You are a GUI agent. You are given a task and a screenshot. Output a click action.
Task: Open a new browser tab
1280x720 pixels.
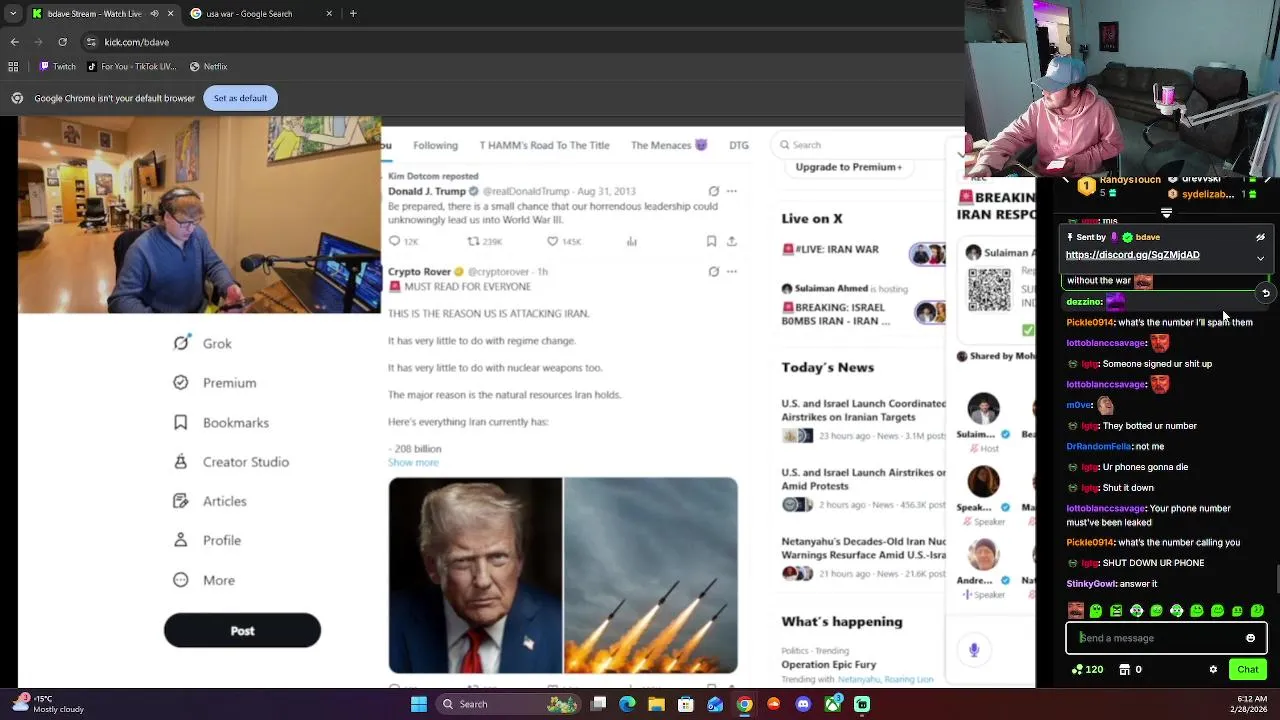pos(352,14)
